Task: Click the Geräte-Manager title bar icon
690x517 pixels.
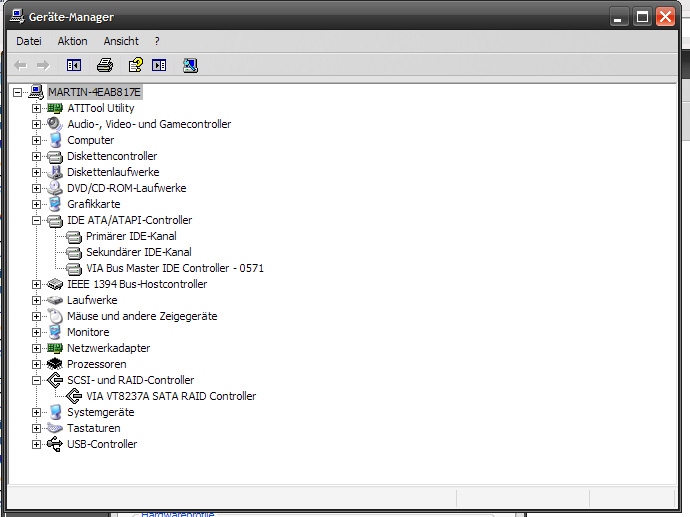Action: (17, 16)
